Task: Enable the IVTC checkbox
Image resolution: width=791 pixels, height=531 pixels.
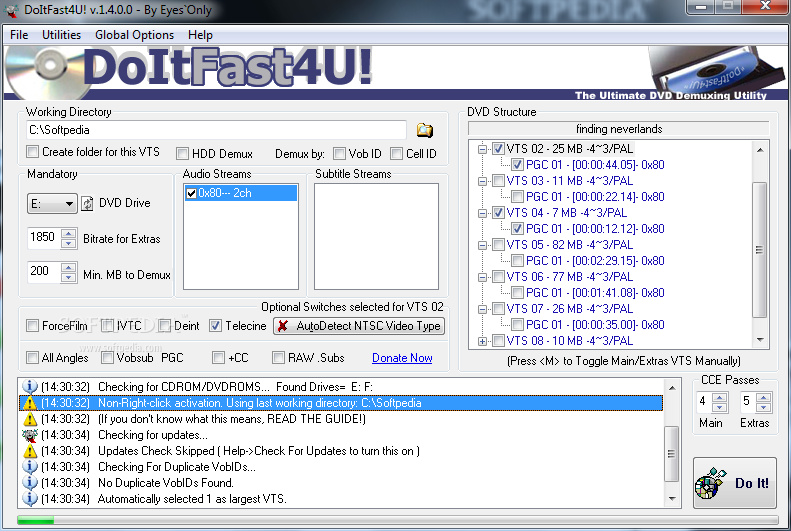Action: (x=107, y=326)
